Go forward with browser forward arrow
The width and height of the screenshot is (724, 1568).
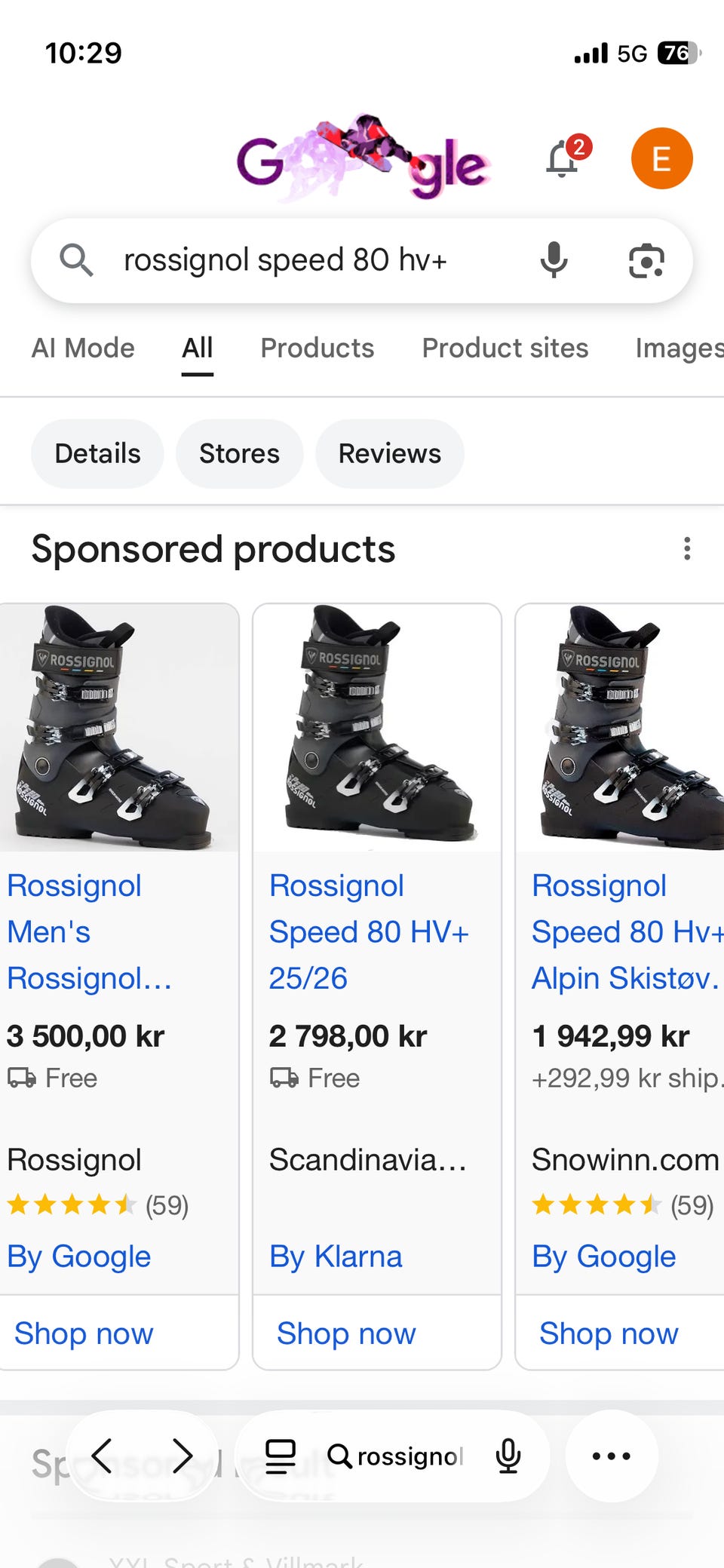click(182, 1455)
